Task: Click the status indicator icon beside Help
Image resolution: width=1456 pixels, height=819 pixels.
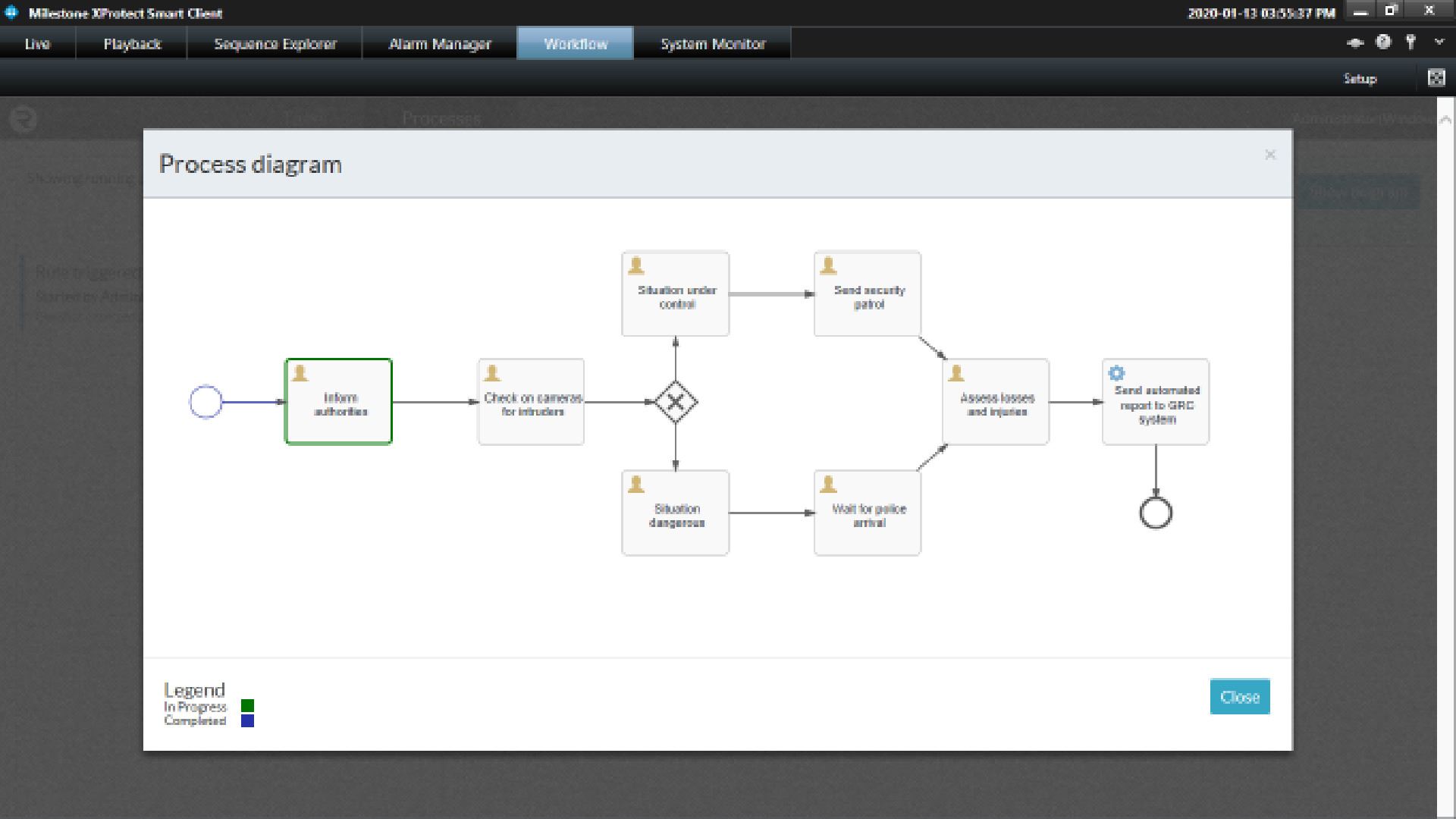Action: click(x=1355, y=42)
